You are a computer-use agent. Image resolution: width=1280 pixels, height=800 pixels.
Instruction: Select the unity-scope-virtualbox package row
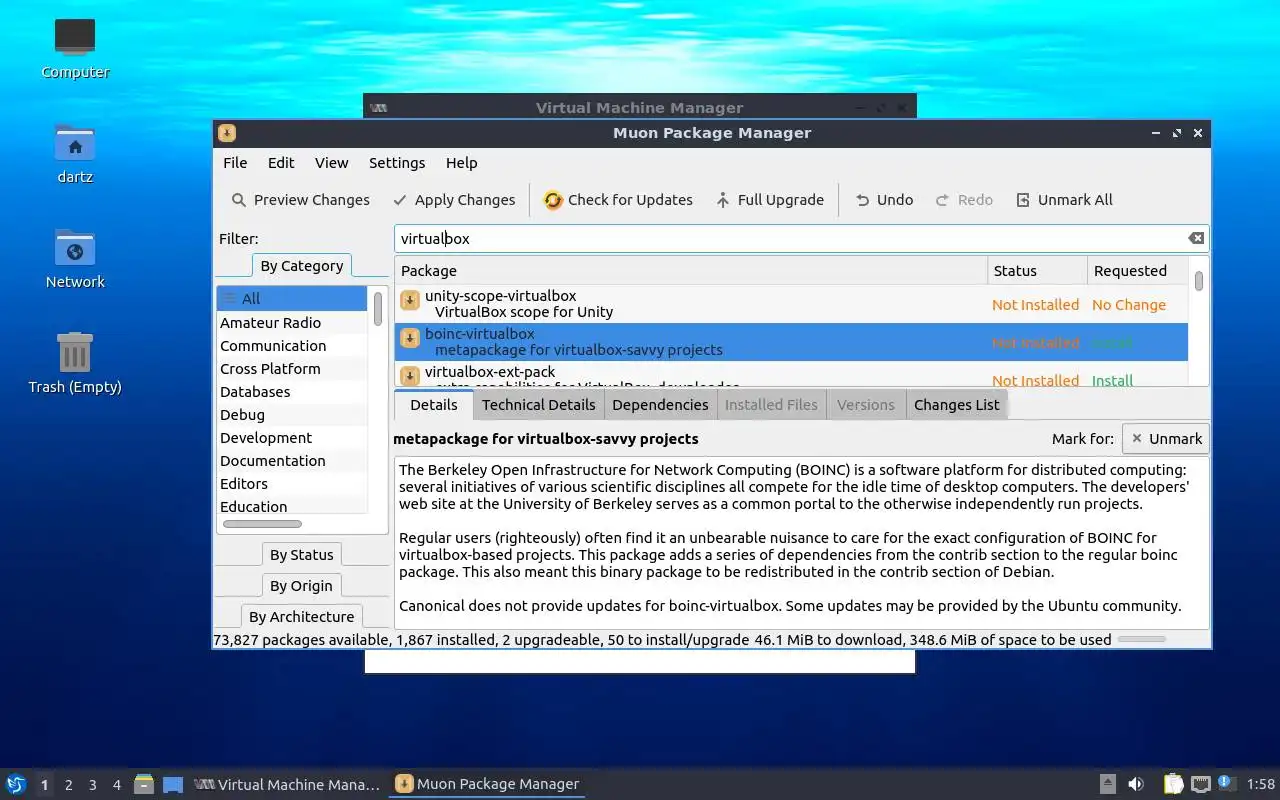click(x=791, y=304)
